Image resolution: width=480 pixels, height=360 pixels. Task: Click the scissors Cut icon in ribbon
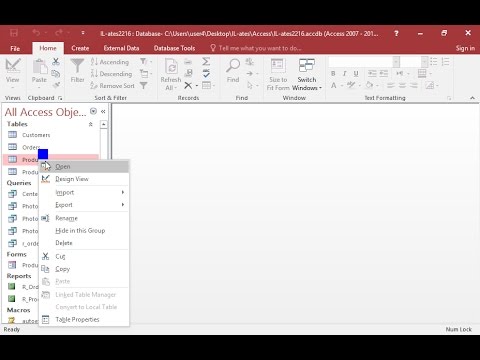pyautogui.click(x=56, y=61)
